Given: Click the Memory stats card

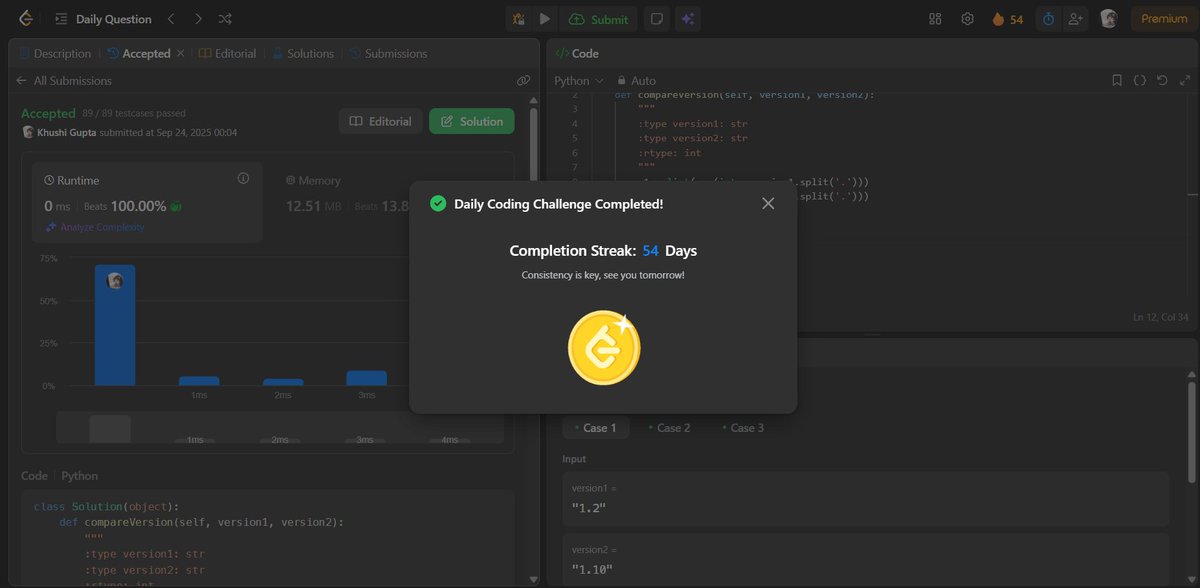Looking at the screenshot, I should point(342,202).
